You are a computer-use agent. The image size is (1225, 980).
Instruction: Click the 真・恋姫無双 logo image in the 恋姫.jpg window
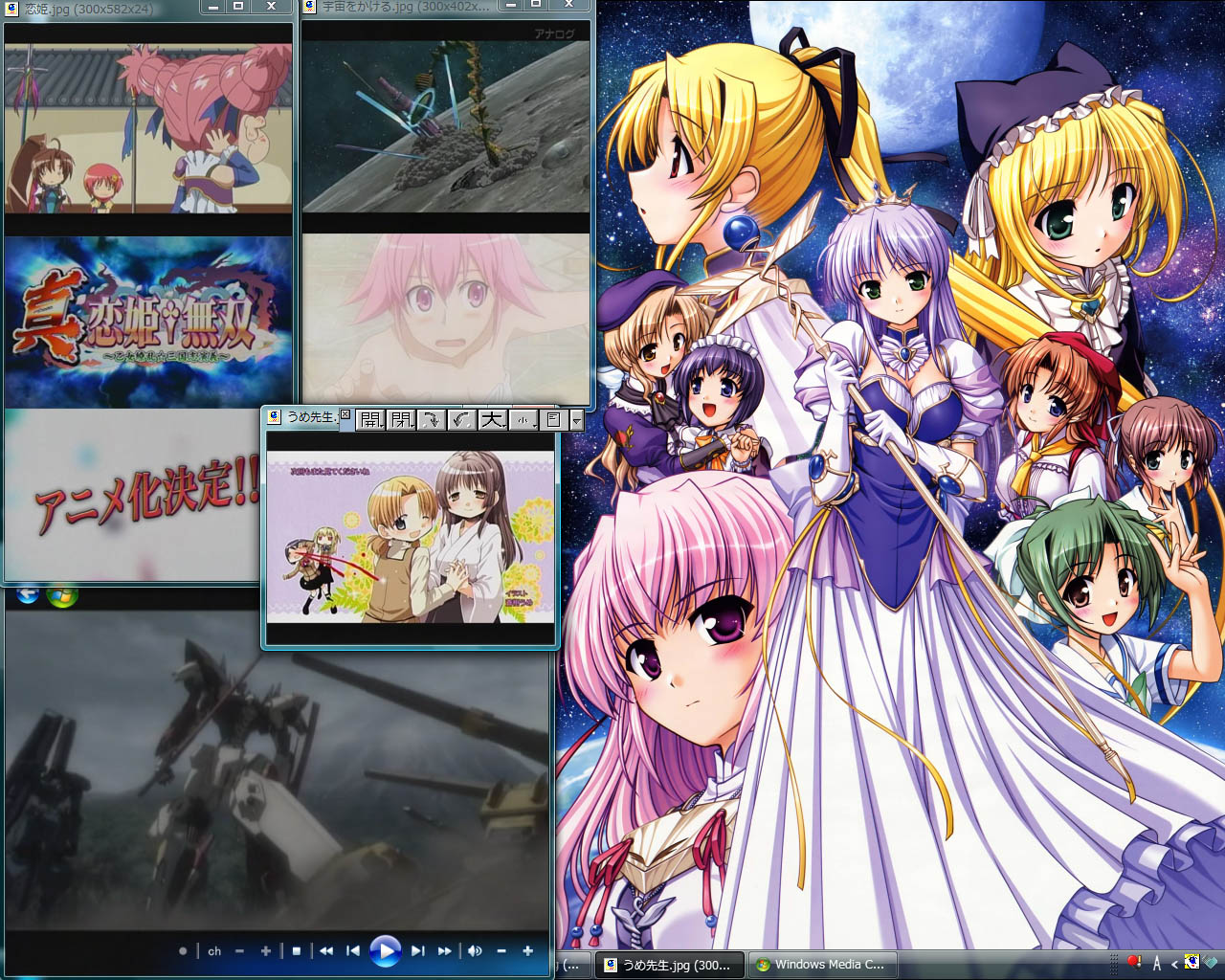pos(148,323)
